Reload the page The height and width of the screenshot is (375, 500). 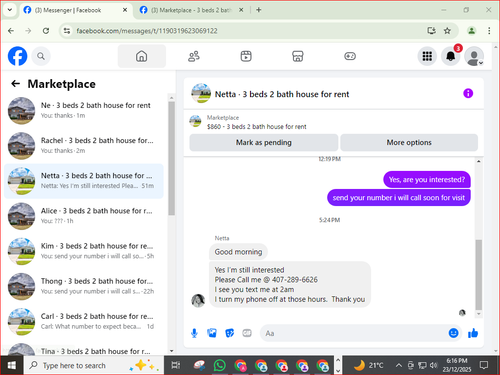(46, 31)
